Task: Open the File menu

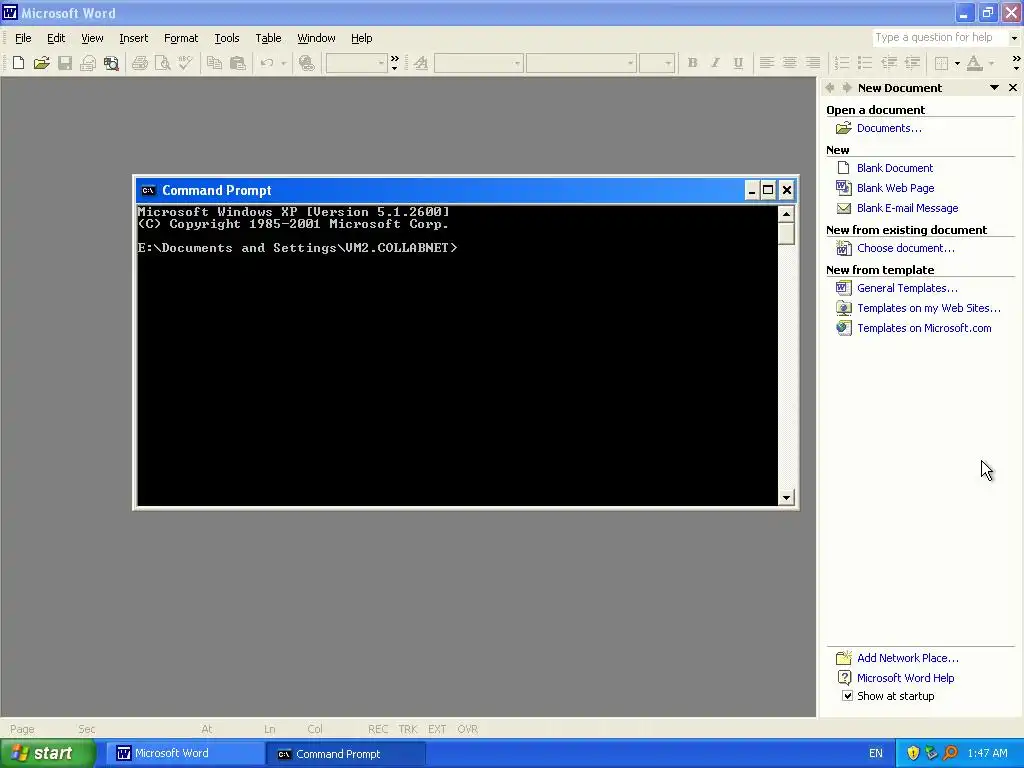Action: click(23, 38)
